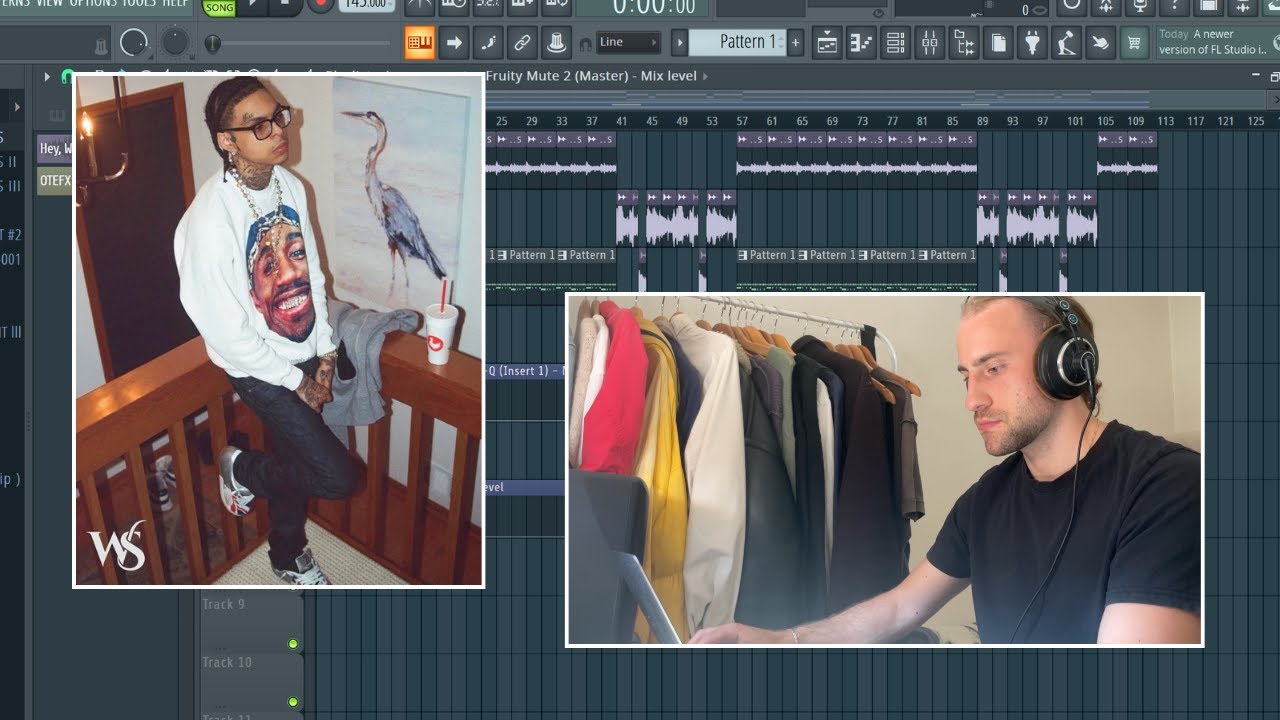The height and width of the screenshot is (720, 1280).
Task: Open the shopping cart content library
Action: (1134, 43)
